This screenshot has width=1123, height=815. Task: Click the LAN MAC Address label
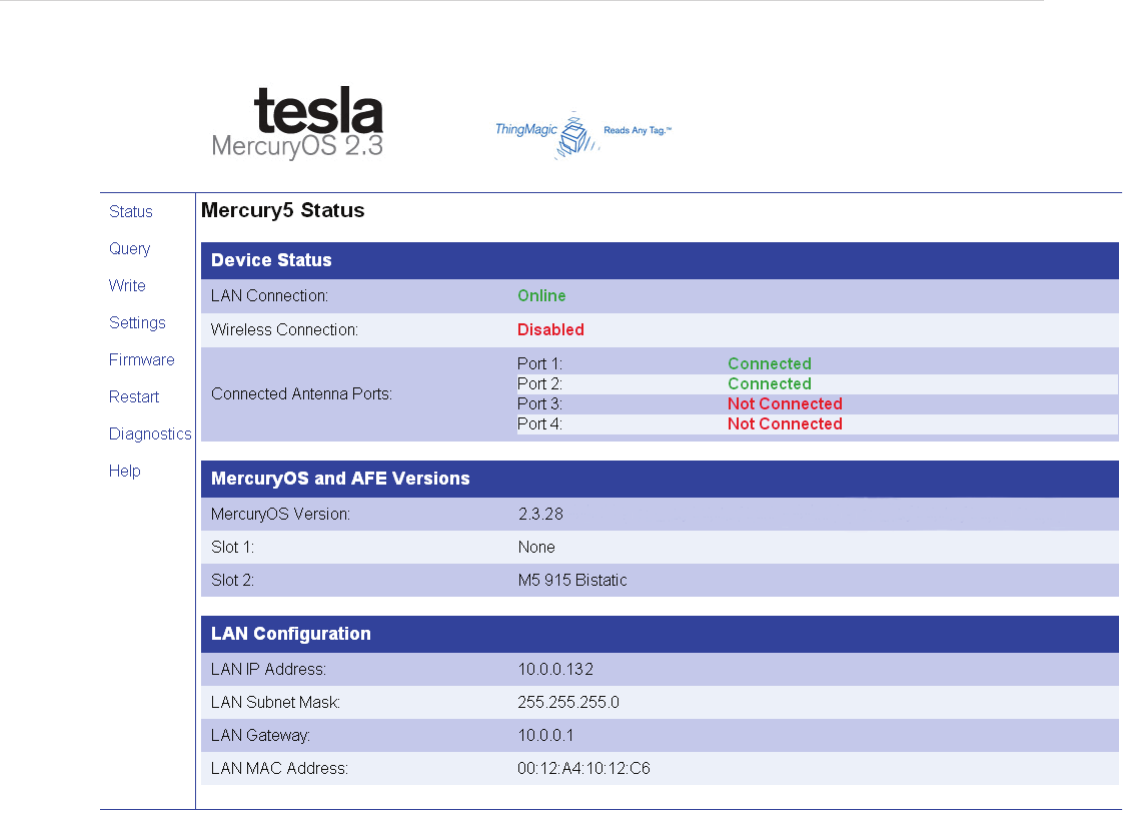click(x=279, y=768)
